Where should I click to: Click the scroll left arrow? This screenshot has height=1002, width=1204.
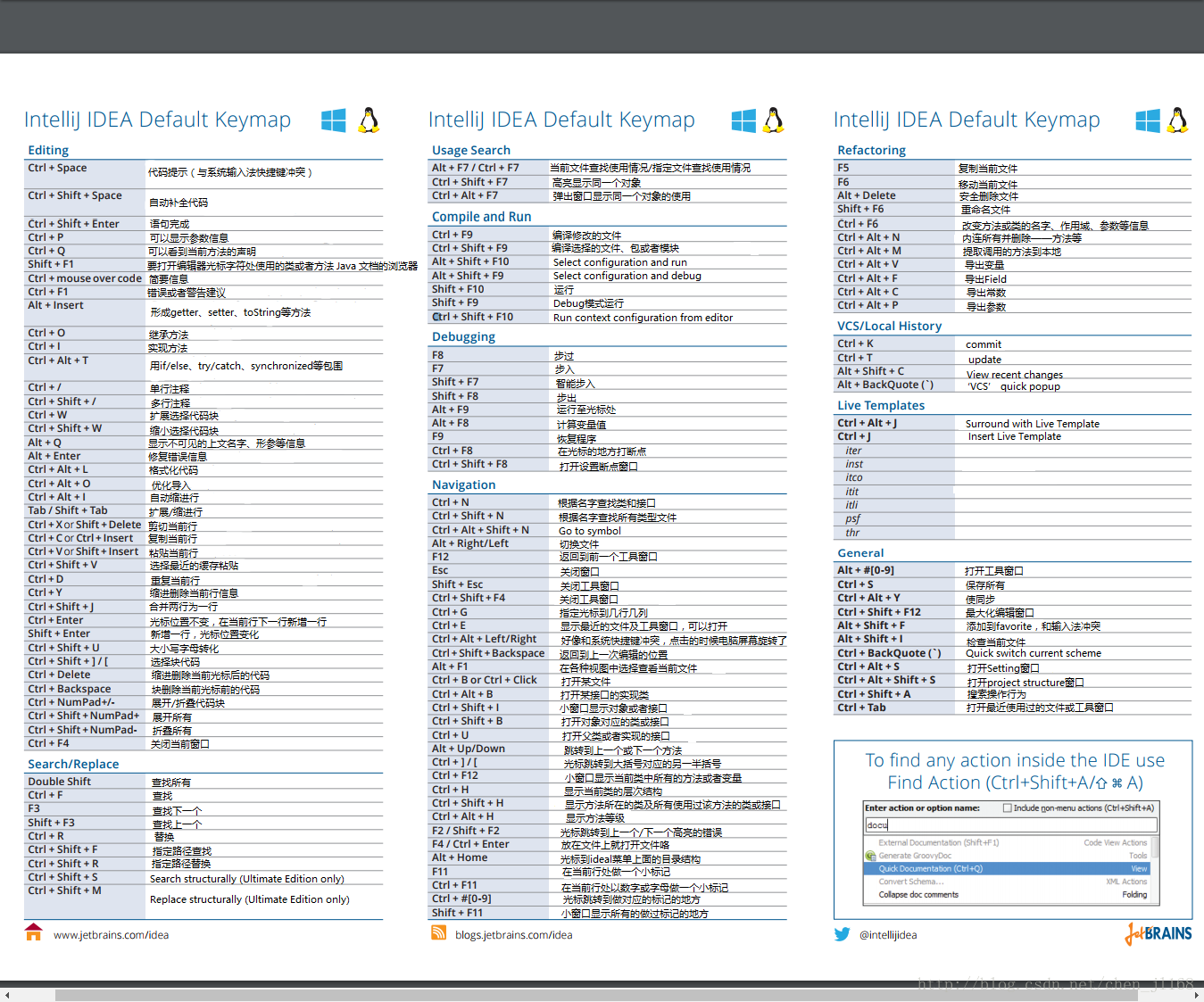pos(7,995)
